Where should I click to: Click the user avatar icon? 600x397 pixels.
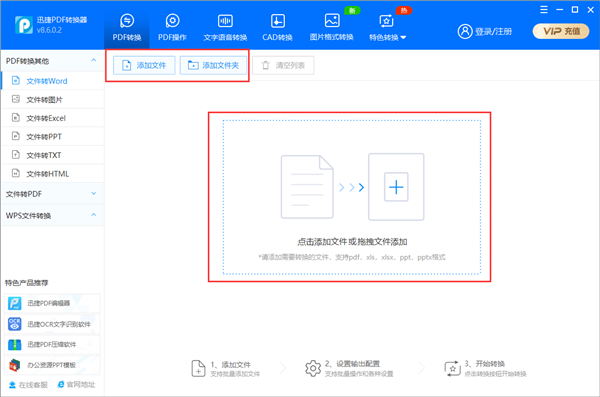pyautogui.click(x=465, y=31)
